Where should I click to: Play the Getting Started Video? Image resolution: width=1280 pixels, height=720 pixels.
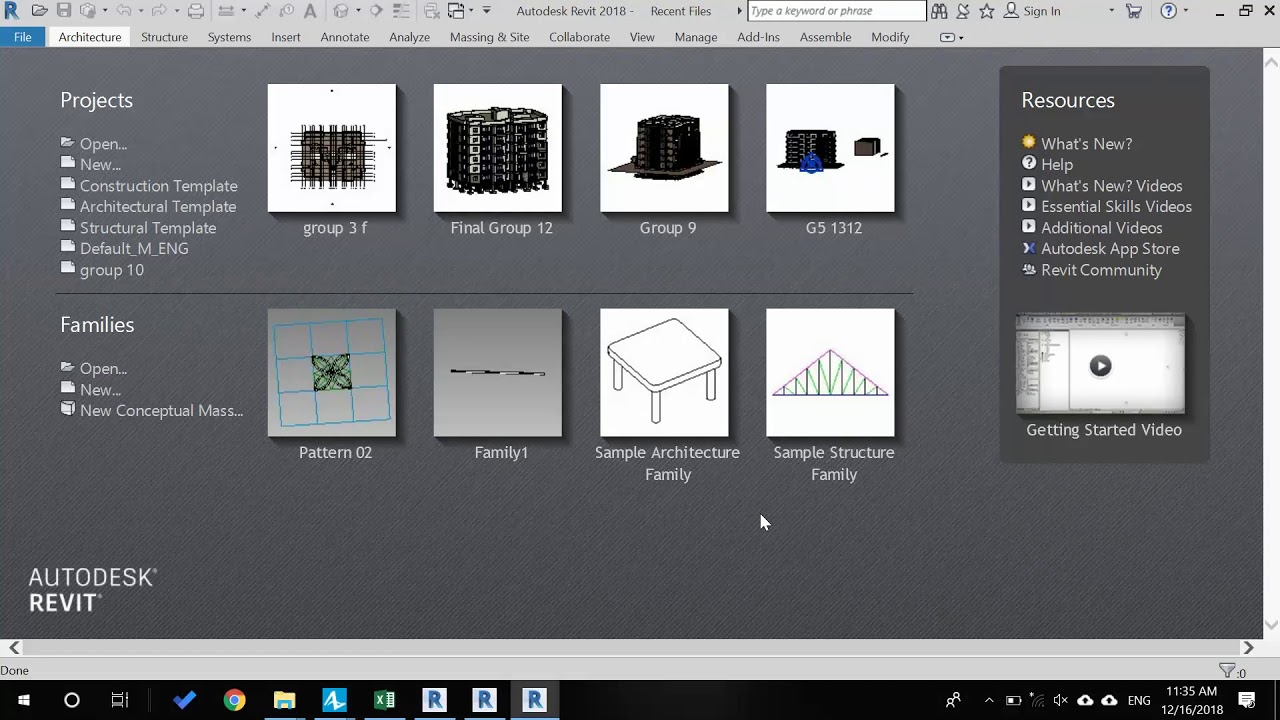click(1100, 365)
